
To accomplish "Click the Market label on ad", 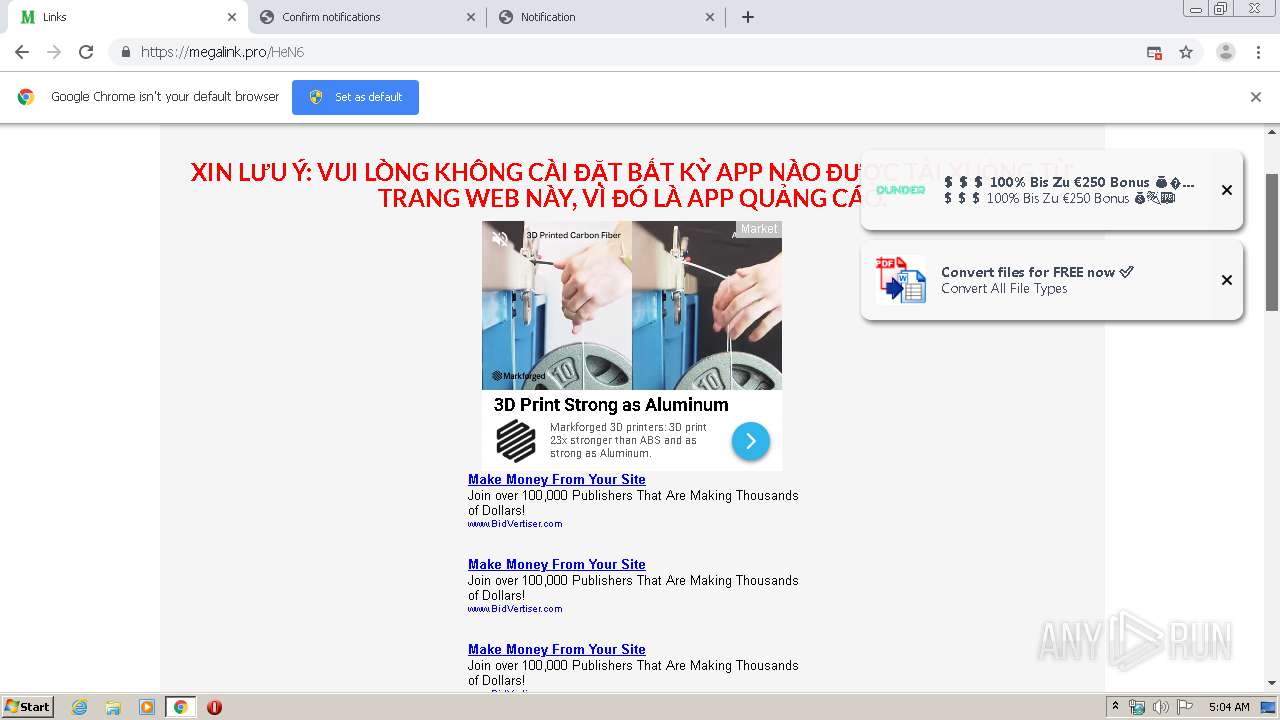I will click(759, 229).
